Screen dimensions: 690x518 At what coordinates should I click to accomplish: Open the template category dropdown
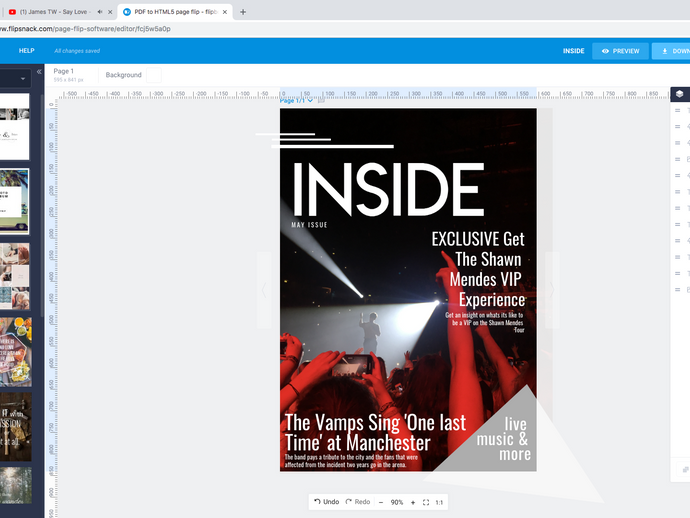23,79
